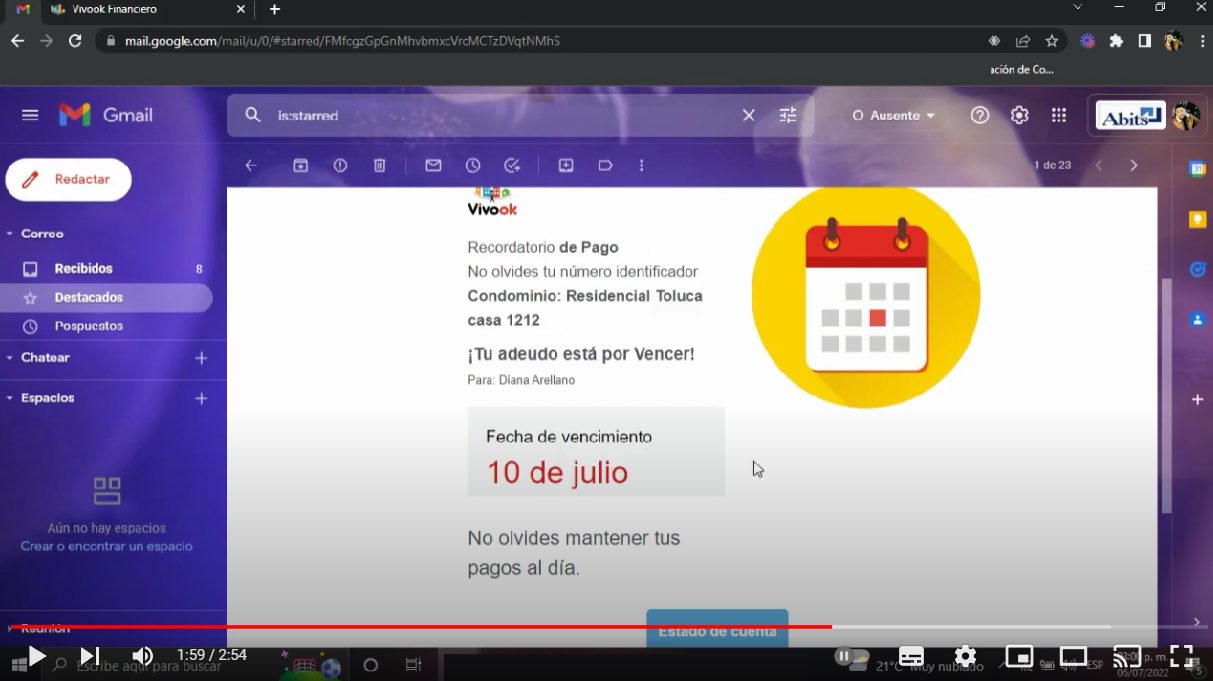Click the Estado de cuenta button
Viewport: 1213px width, 681px height.
717,629
